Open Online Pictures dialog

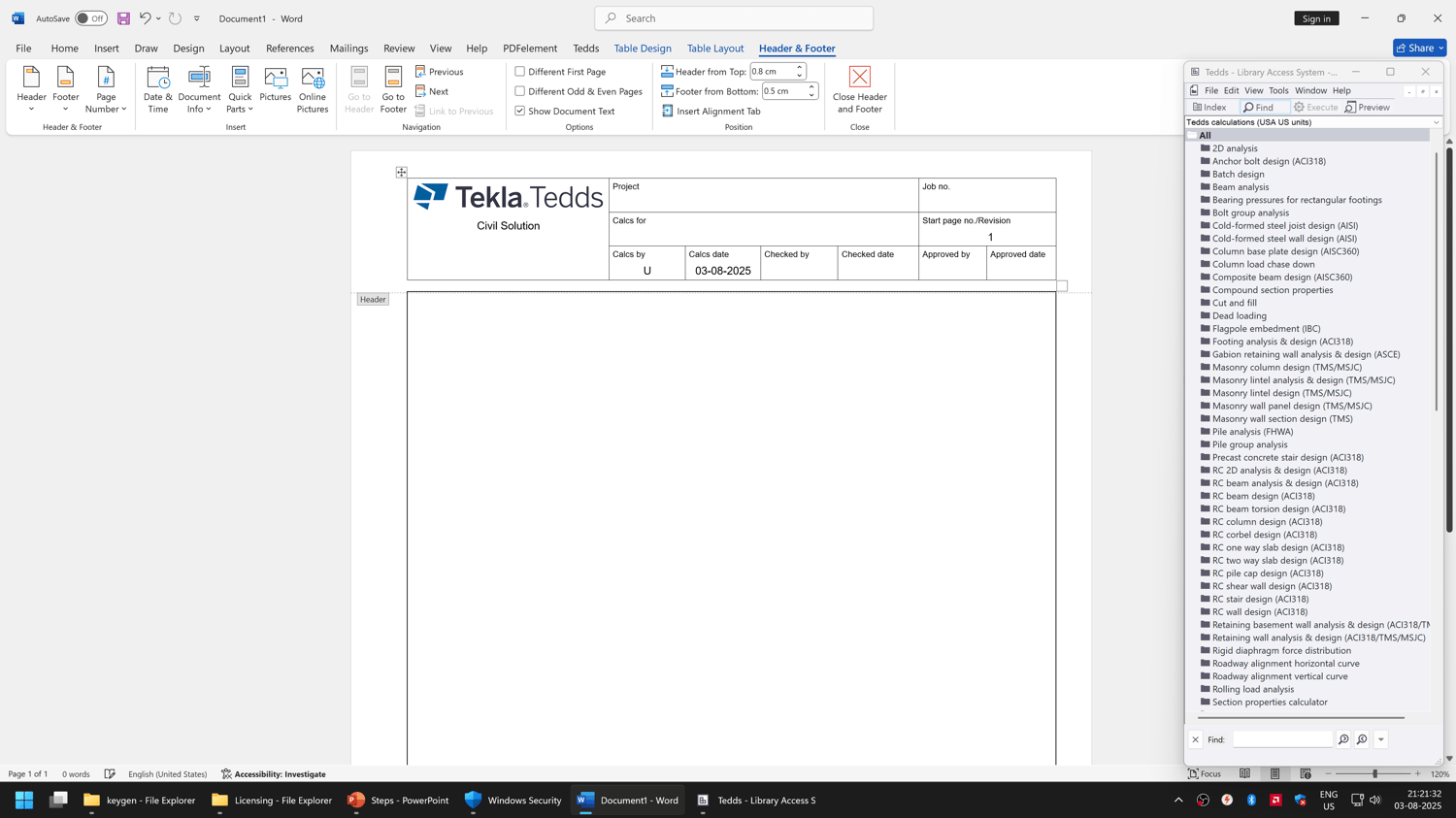click(x=313, y=90)
